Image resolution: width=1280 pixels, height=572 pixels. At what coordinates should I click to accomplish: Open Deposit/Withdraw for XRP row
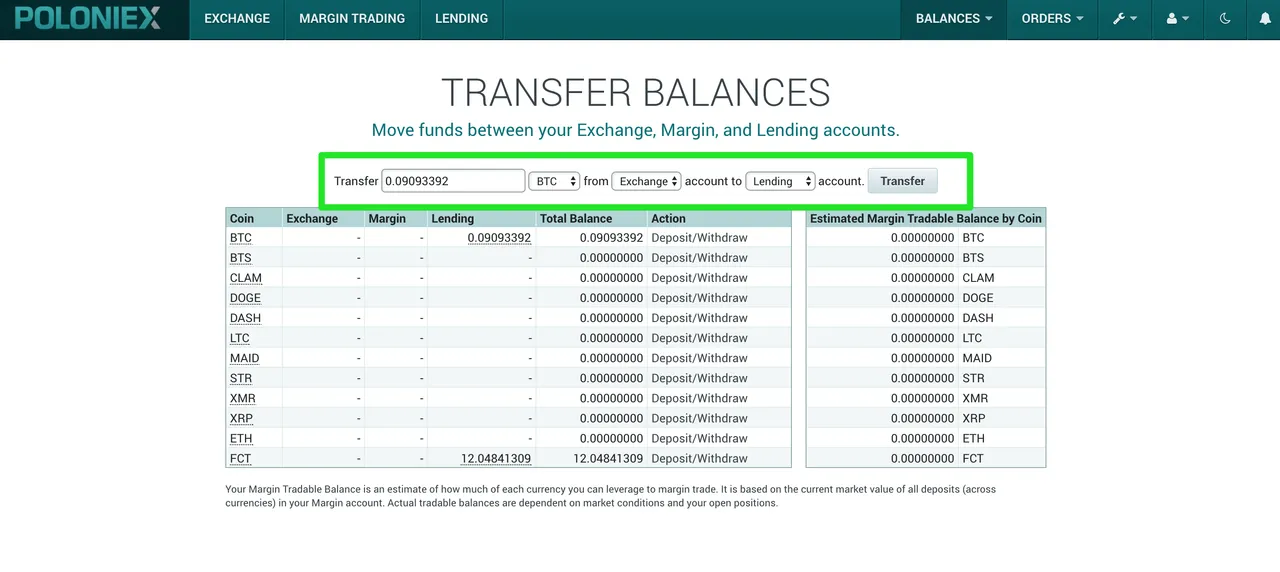(x=699, y=418)
